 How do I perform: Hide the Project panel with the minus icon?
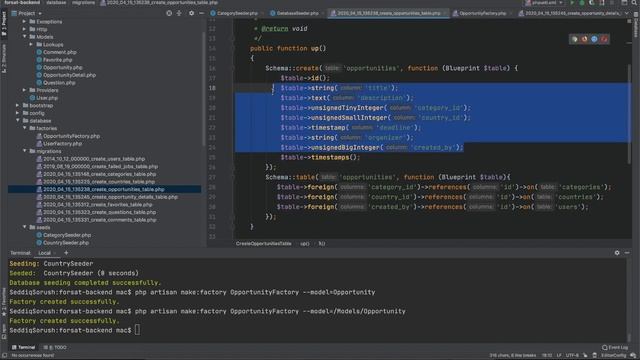click(x=201, y=13)
